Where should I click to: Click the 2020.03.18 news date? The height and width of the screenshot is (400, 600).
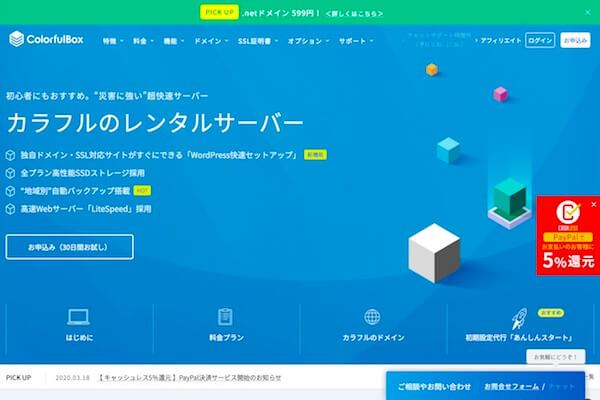pyautogui.click(x=72, y=378)
